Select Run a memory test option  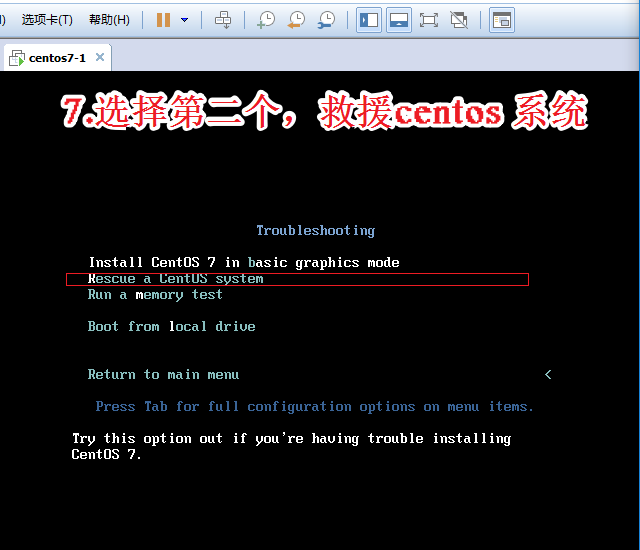(155, 295)
